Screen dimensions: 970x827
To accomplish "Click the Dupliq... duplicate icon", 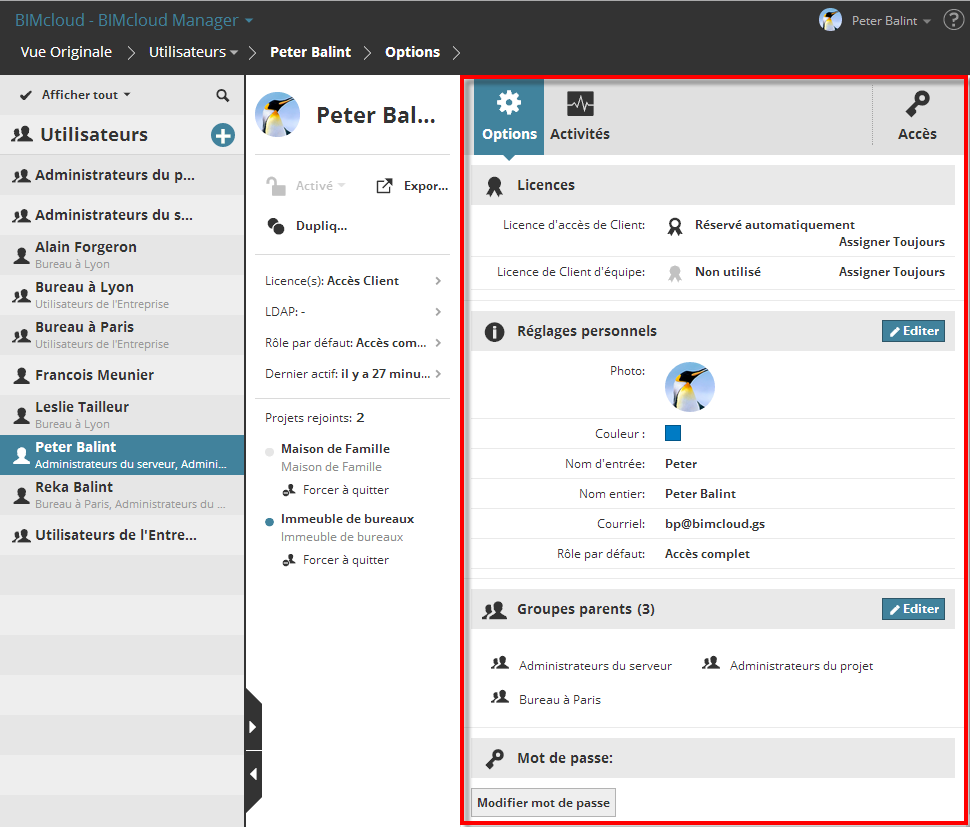I will [x=276, y=226].
